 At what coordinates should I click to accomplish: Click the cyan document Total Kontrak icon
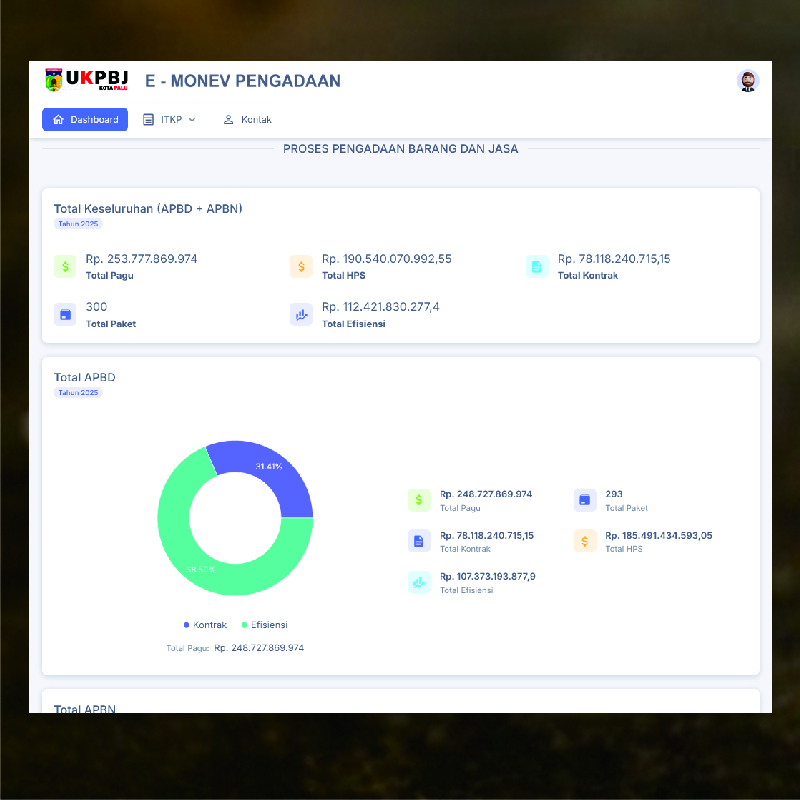(x=537, y=266)
